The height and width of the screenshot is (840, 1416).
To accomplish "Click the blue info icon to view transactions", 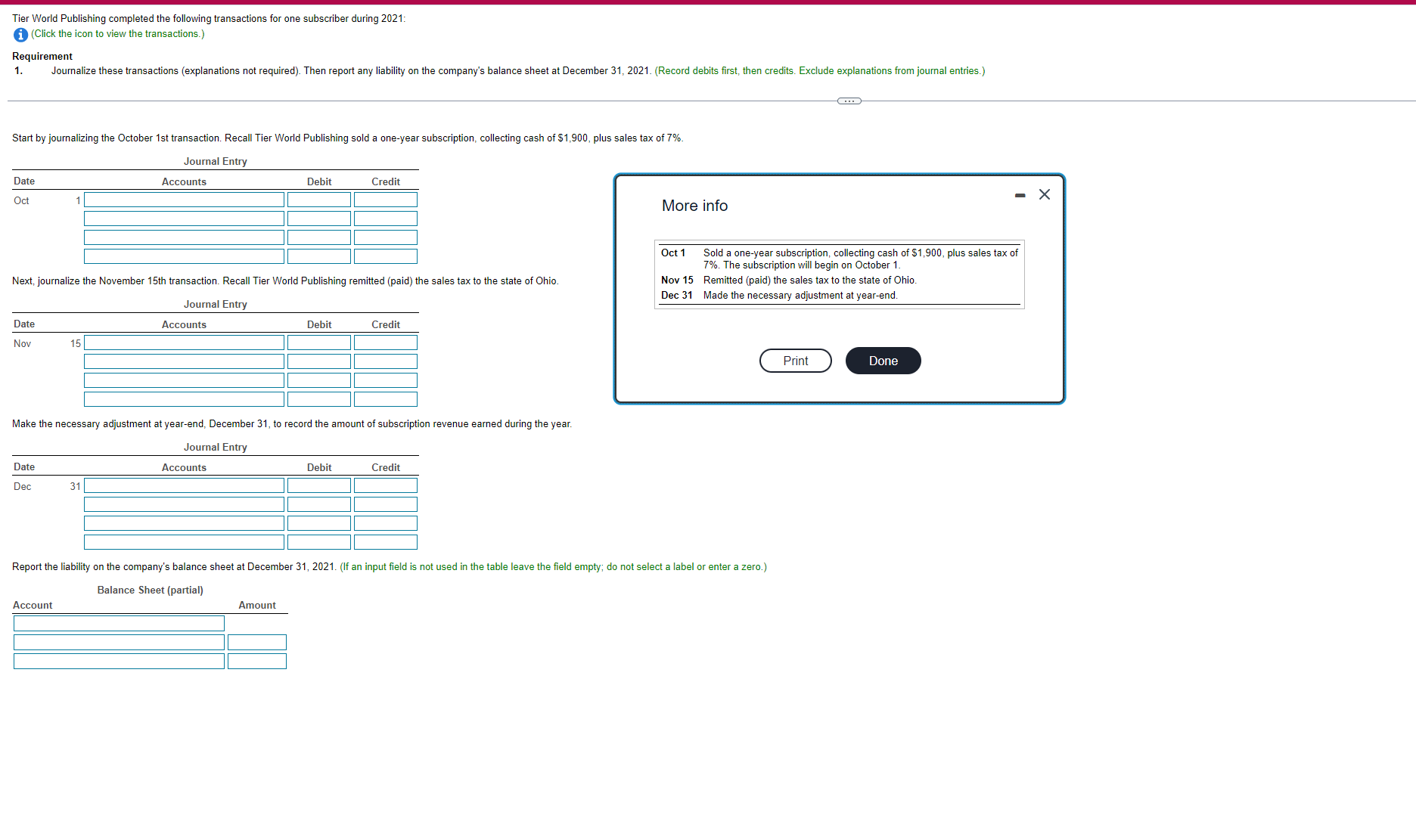I will click(x=20, y=35).
